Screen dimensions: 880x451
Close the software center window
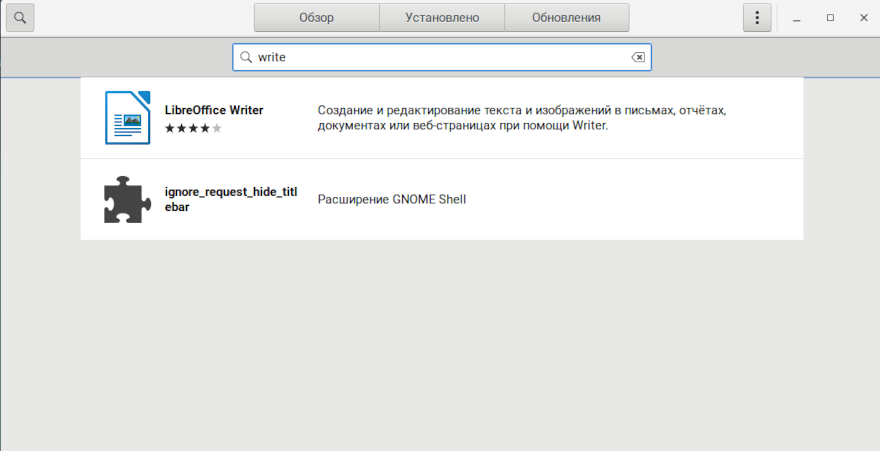click(x=863, y=18)
